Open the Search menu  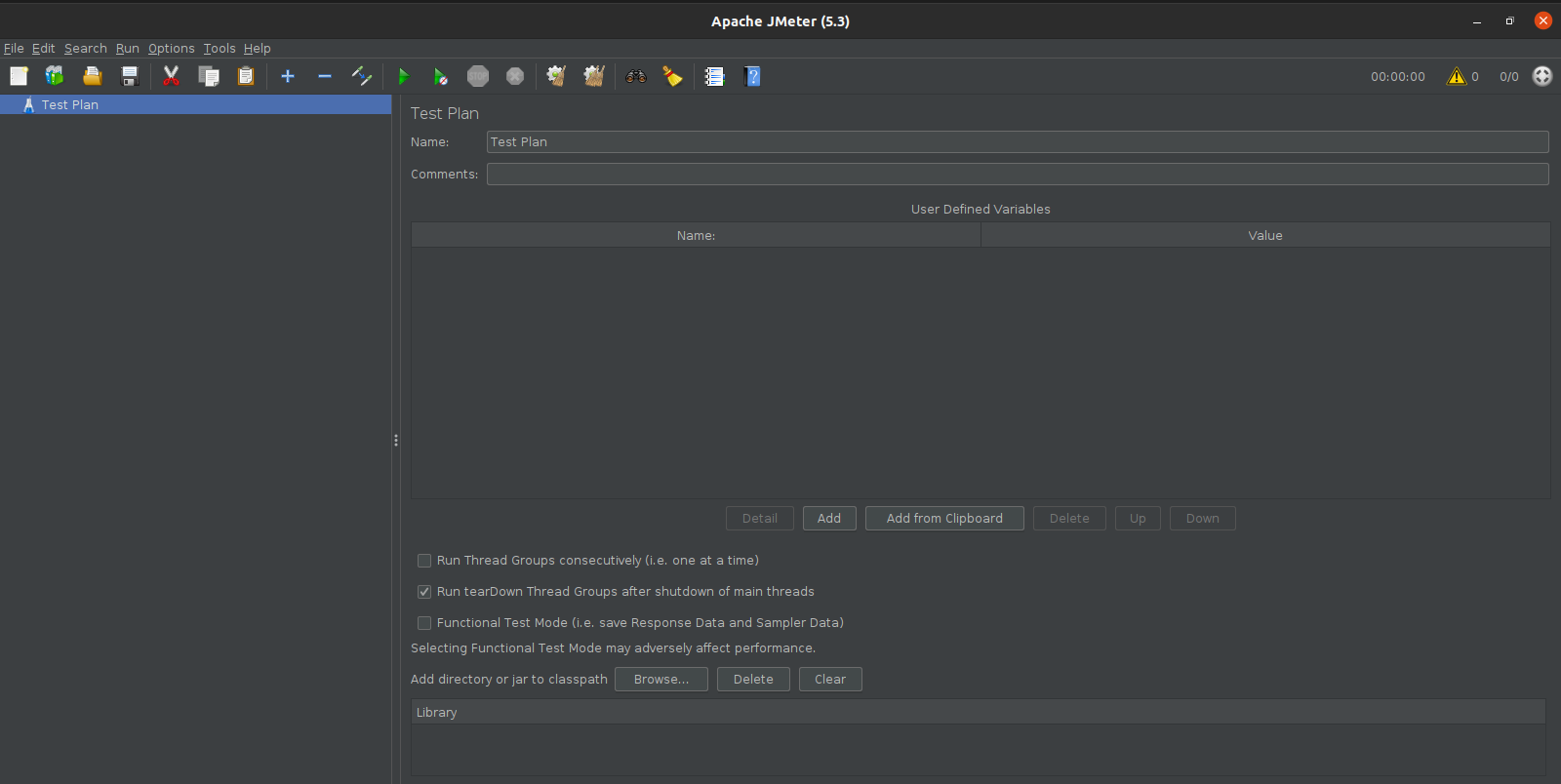tap(86, 48)
